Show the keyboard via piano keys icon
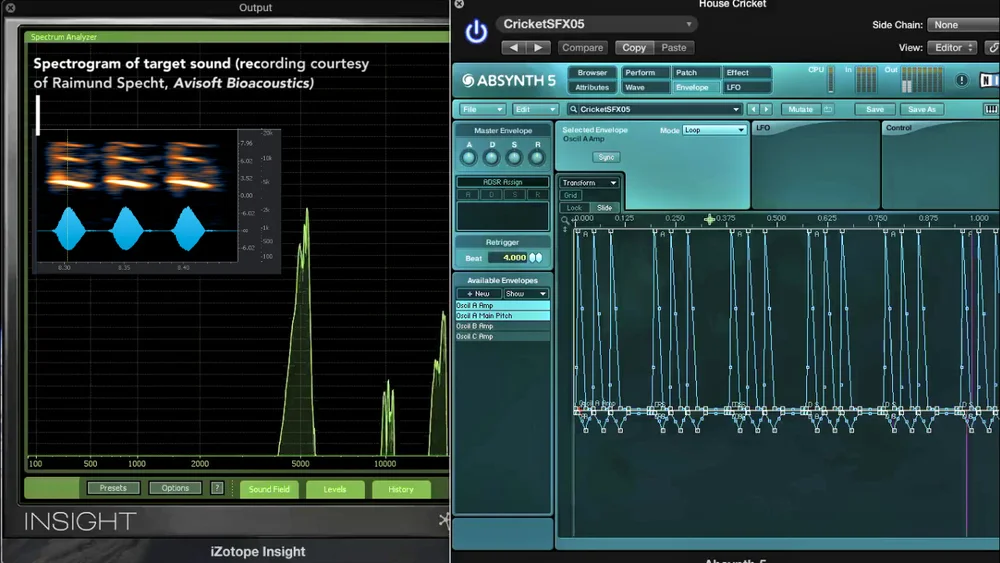This screenshot has width=1000, height=563. tap(991, 110)
